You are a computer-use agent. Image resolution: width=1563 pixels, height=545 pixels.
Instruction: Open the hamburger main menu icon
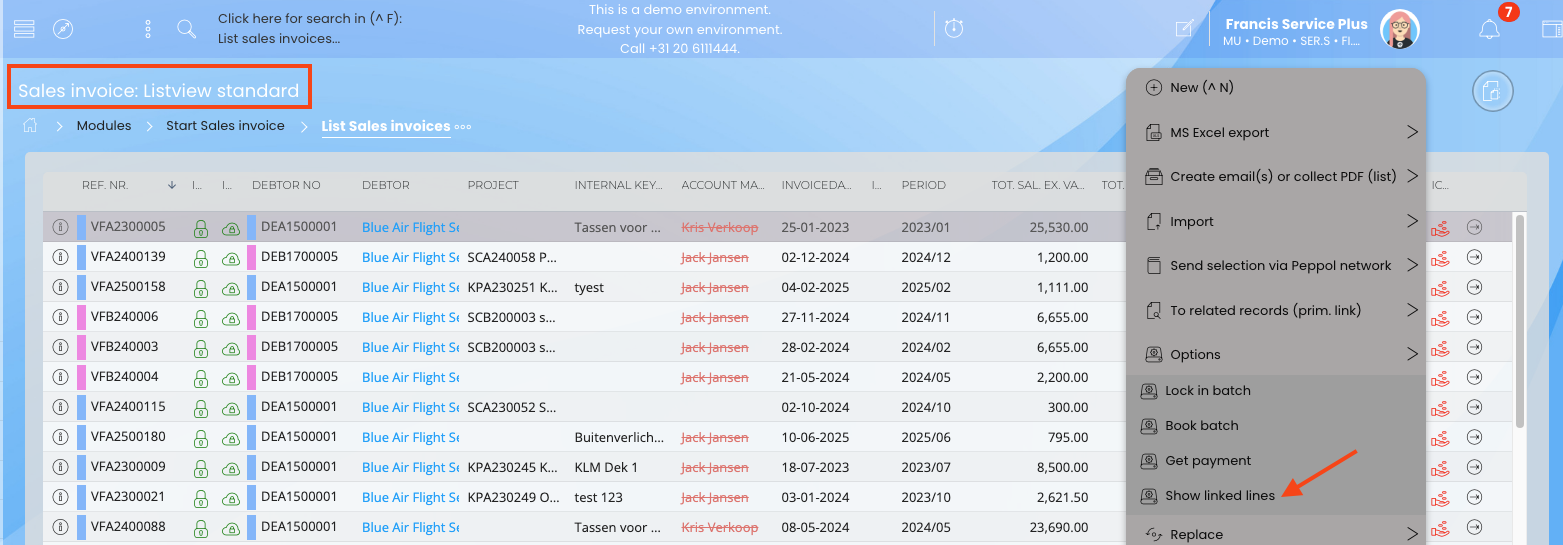(24, 29)
